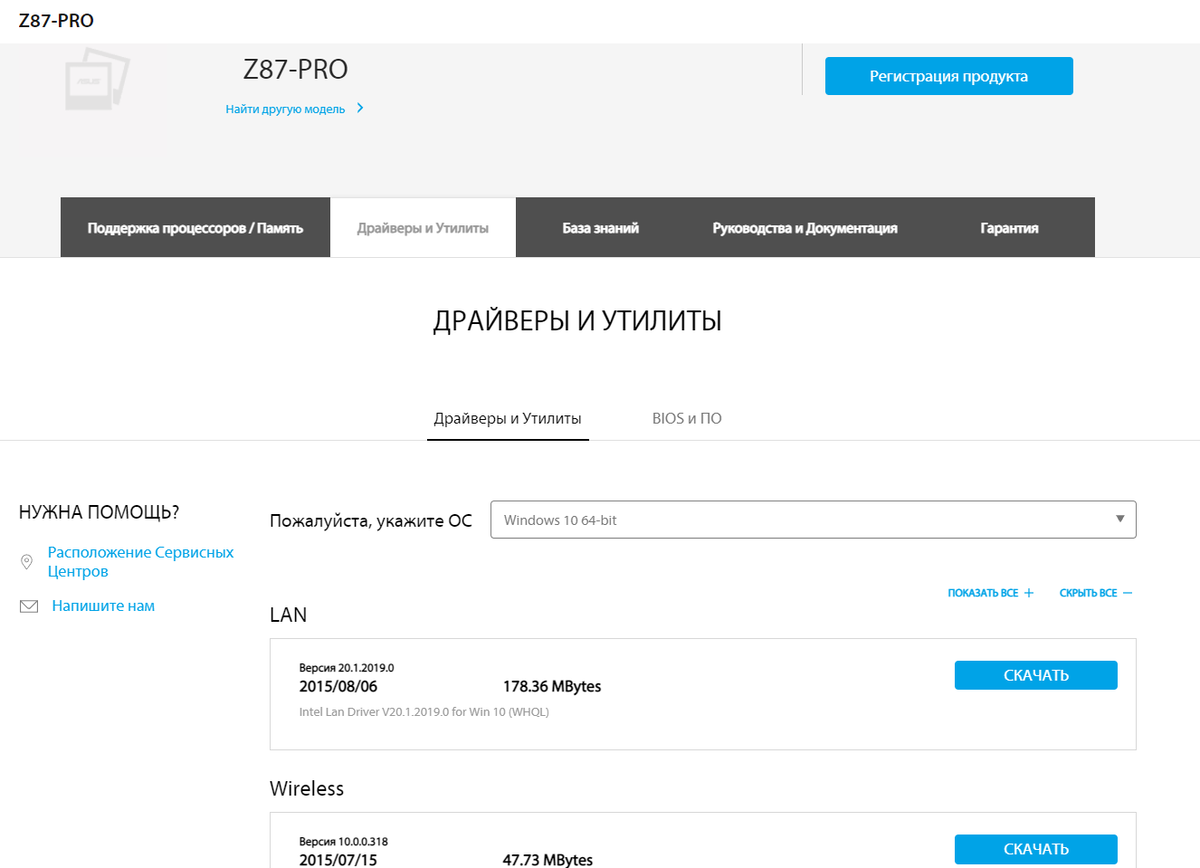1200x868 pixels.
Task: Click the large Z87-PRO model name heading
Action: point(296,70)
